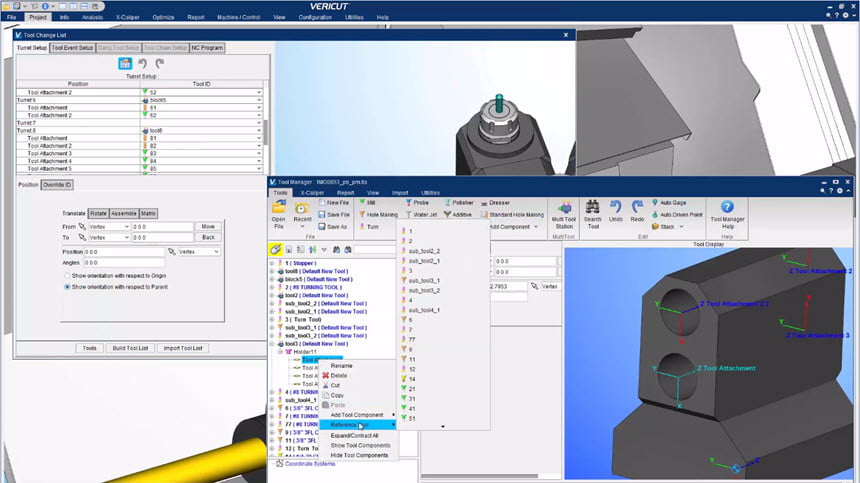Click Open File in Tool Manager
This screenshot has height=483, width=860.
point(279,214)
